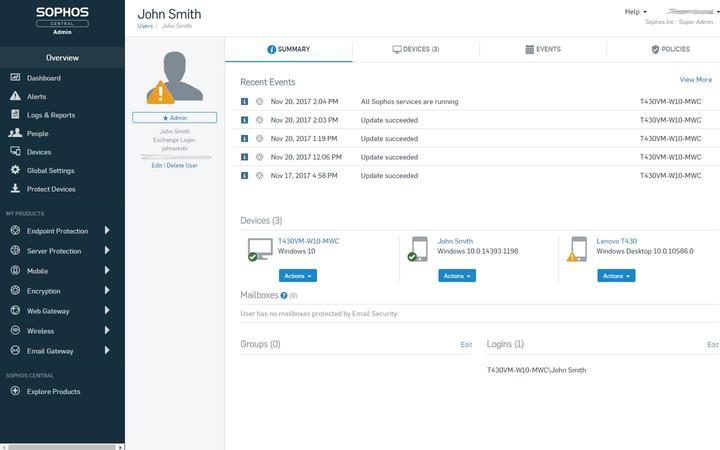Viewport: 720px width, 450px height.
Task: Expand Web Gateway submenu arrow
Action: [x=107, y=310]
